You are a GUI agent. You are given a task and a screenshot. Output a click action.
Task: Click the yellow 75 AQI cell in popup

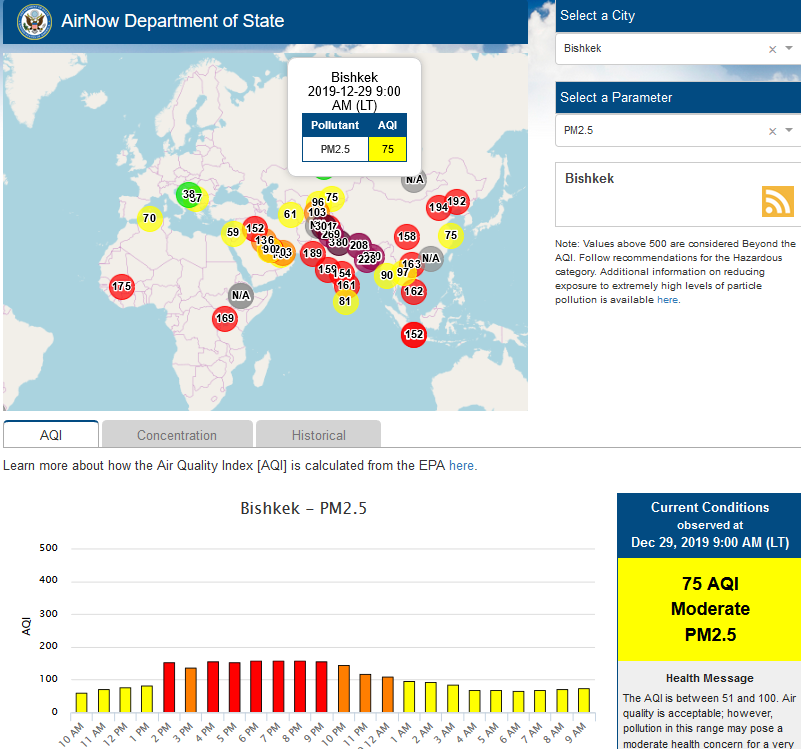click(387, 149)
